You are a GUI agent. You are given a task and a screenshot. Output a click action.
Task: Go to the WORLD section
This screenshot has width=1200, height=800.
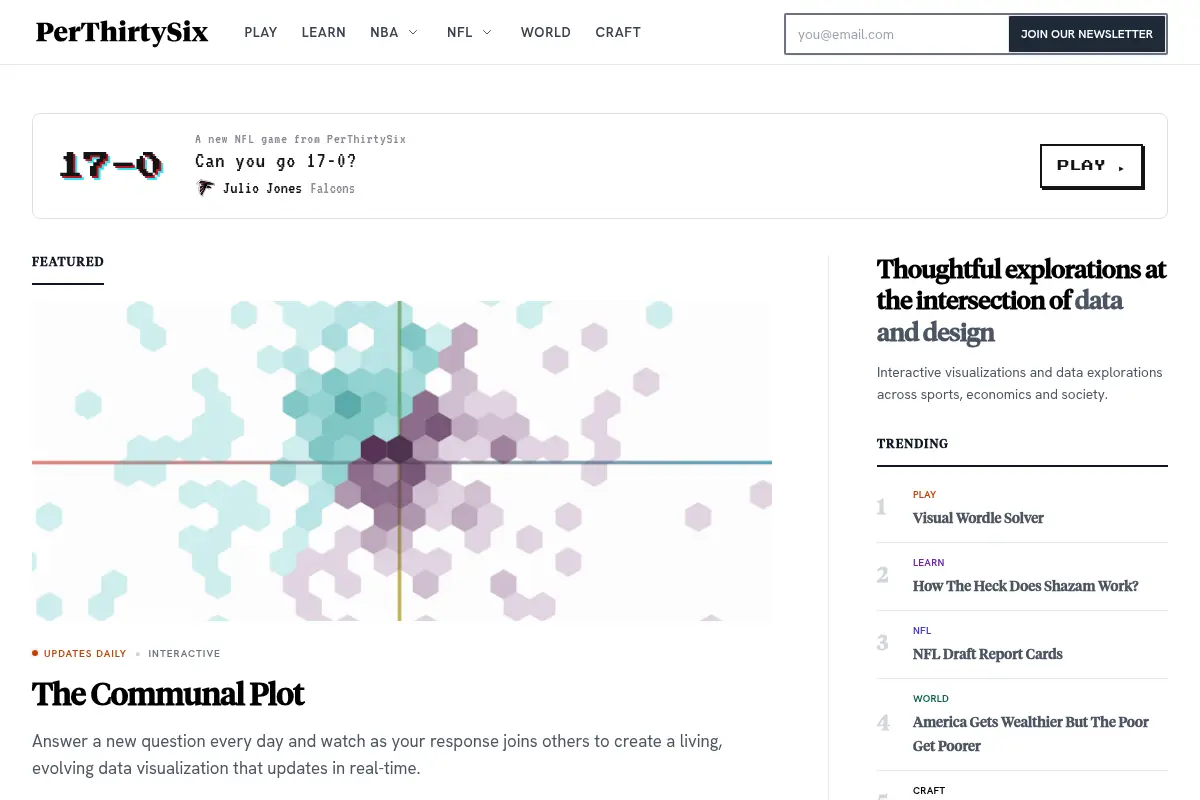pos(546,32)
